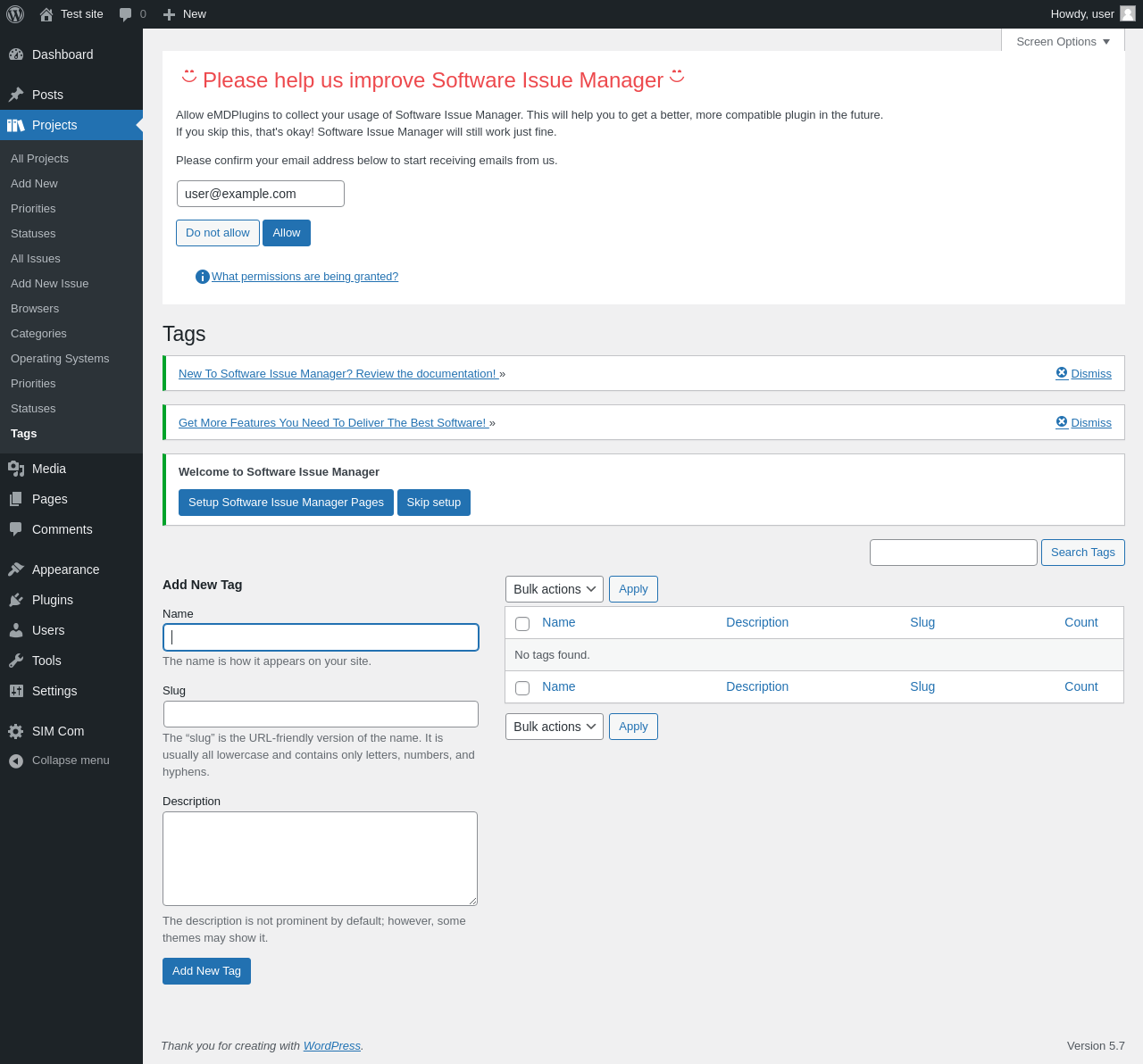Click the SIM Com gear icon
The image size is (1143, 1064).
point(16,731)
